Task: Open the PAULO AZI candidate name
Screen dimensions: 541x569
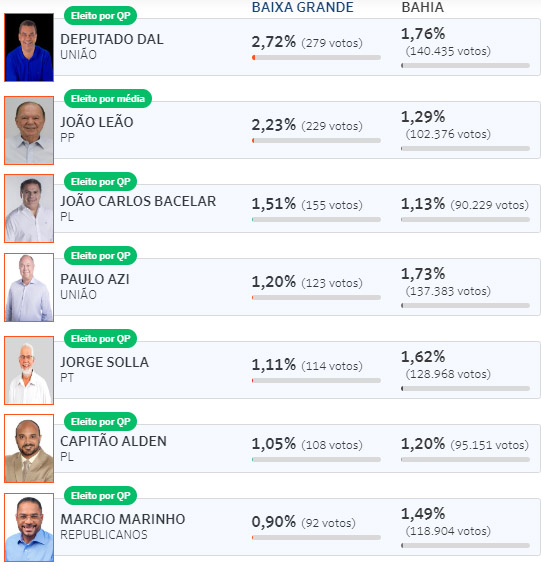Action: pos(95,279)
